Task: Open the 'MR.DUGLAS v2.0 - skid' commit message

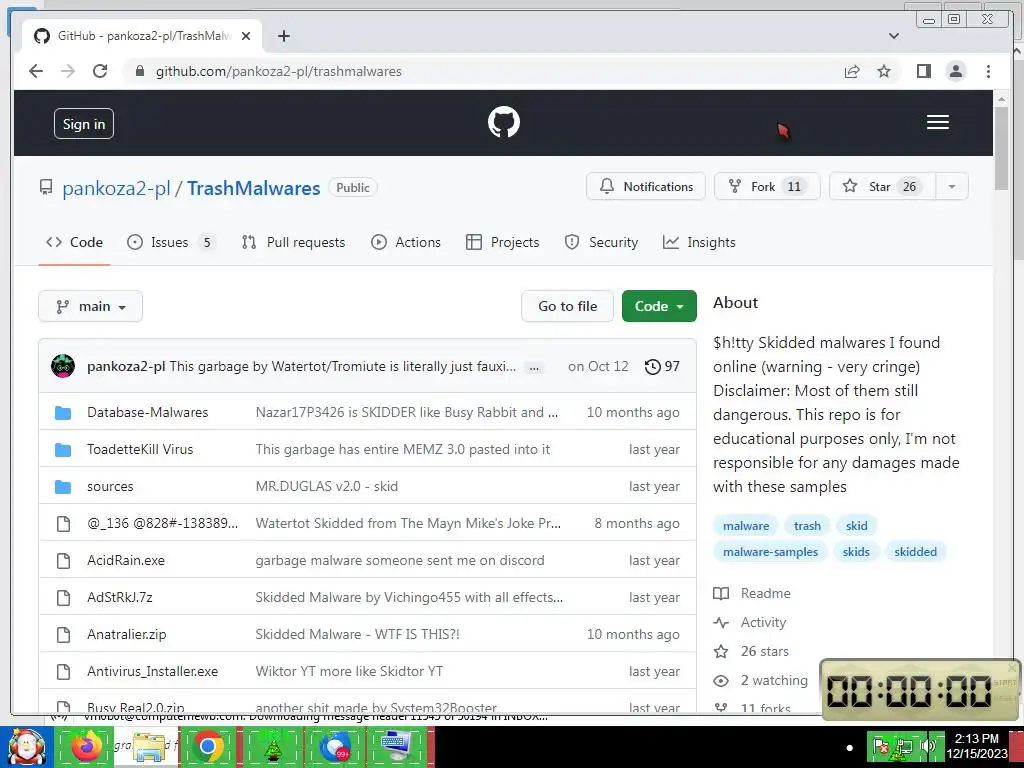Action: click(327, 487)
